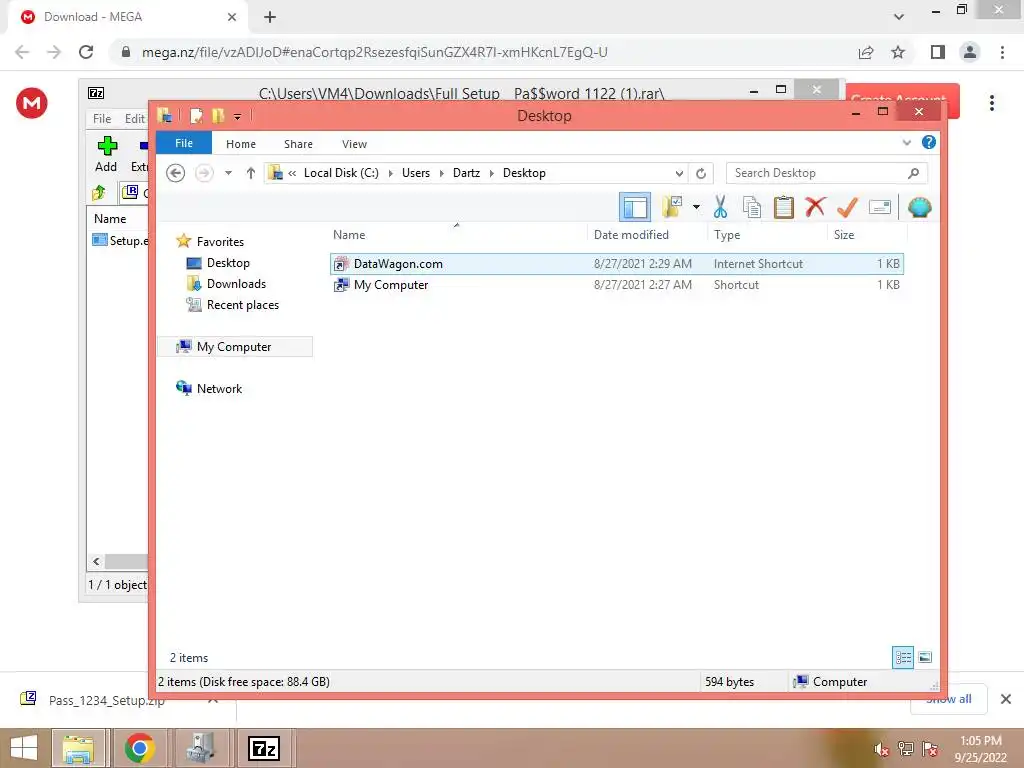1024x768 pixels.
Task: Open File menu in 7-Zip window
Action: [102, 119]
